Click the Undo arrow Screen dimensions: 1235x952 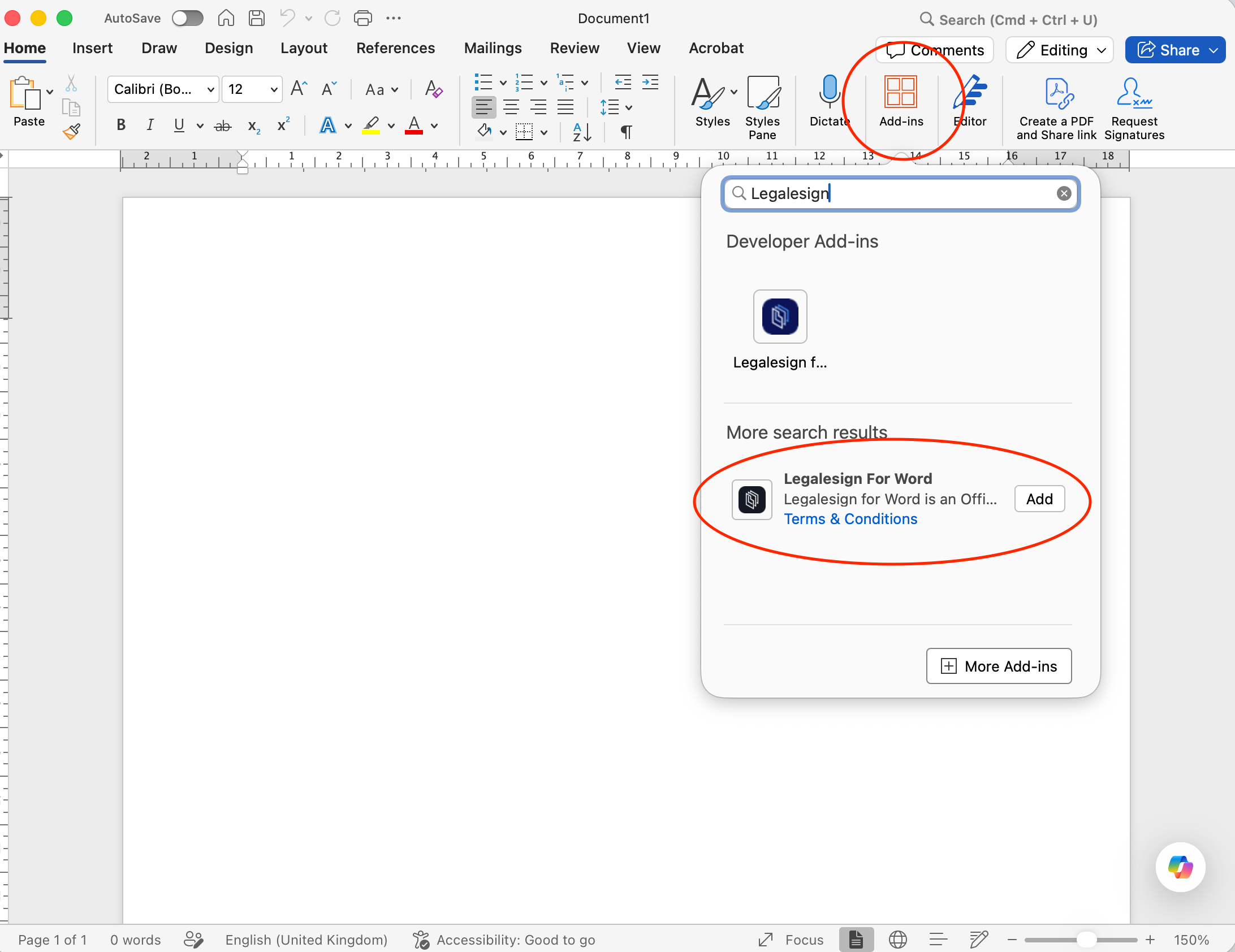click(x=288, y=18)
